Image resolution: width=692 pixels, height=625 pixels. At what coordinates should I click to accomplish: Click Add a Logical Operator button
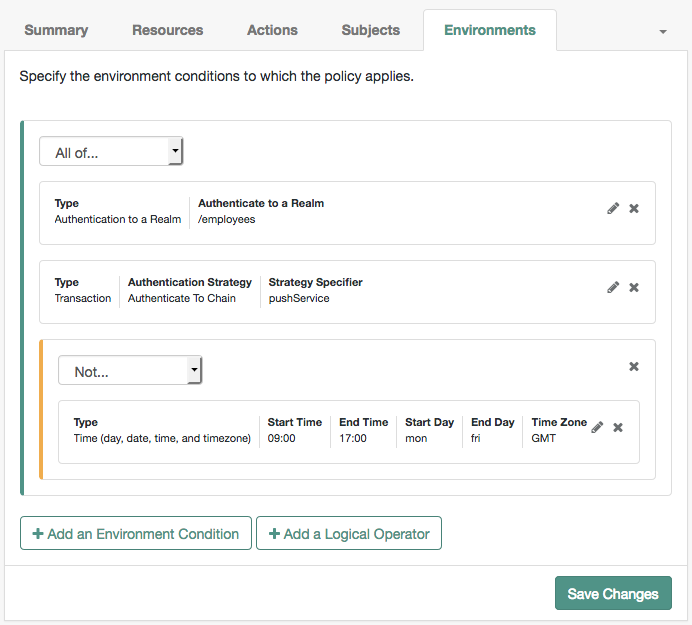349,533
